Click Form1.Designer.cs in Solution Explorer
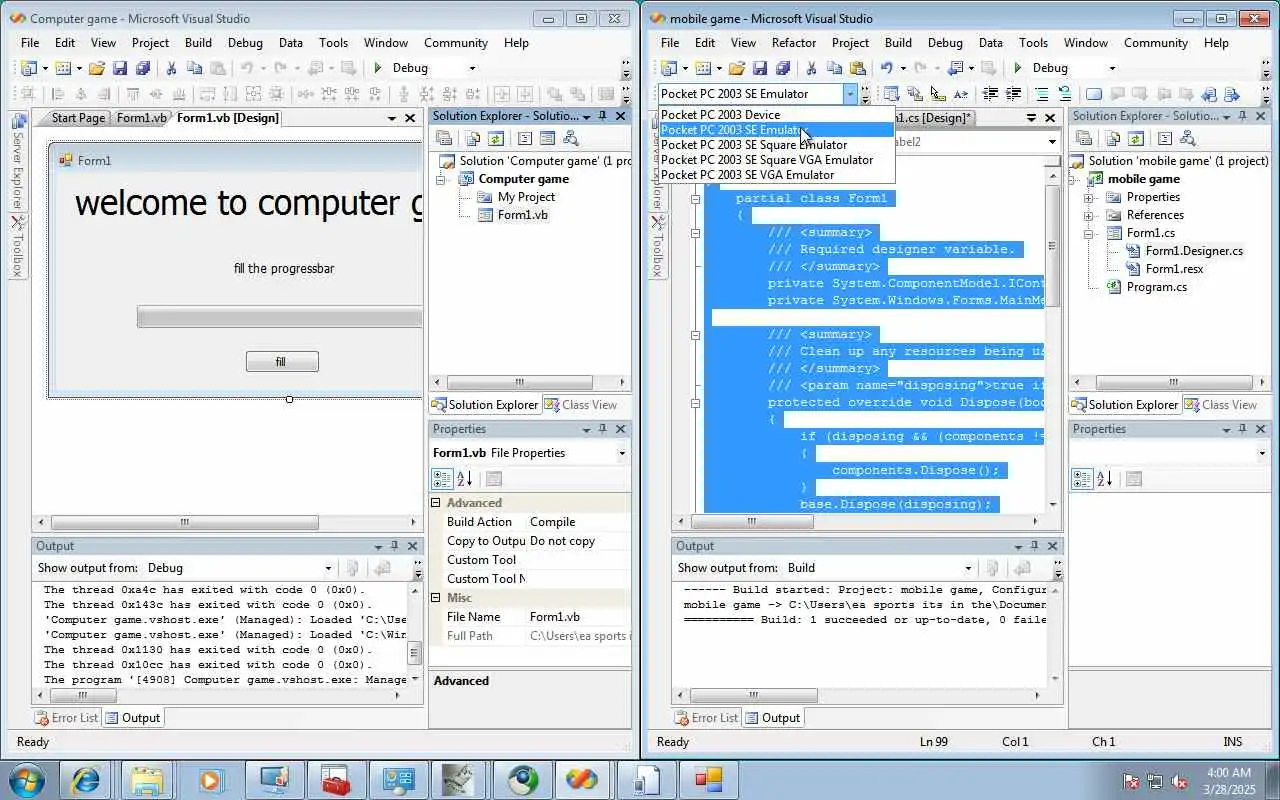 pyautogui.click(x=1194, y=251)
